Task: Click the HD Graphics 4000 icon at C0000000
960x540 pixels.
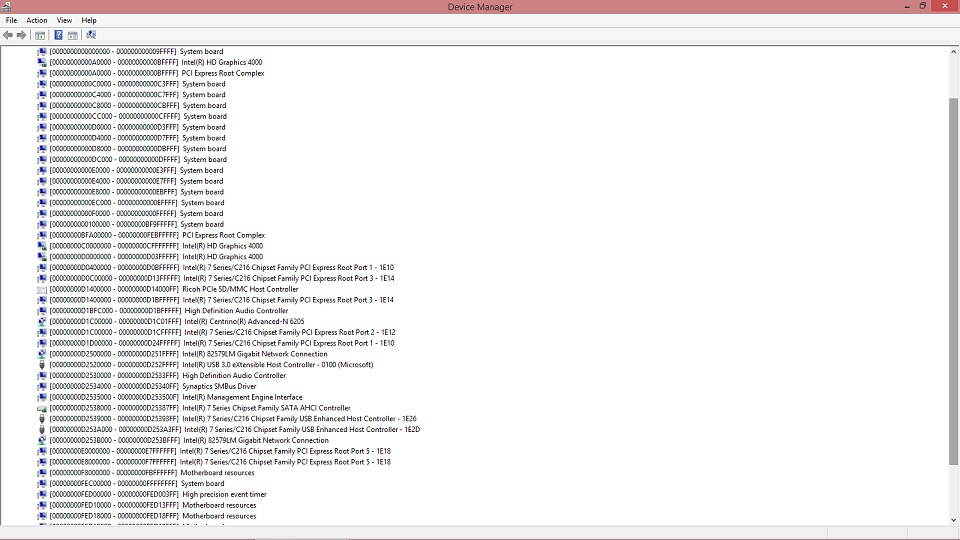Action: 42,246
